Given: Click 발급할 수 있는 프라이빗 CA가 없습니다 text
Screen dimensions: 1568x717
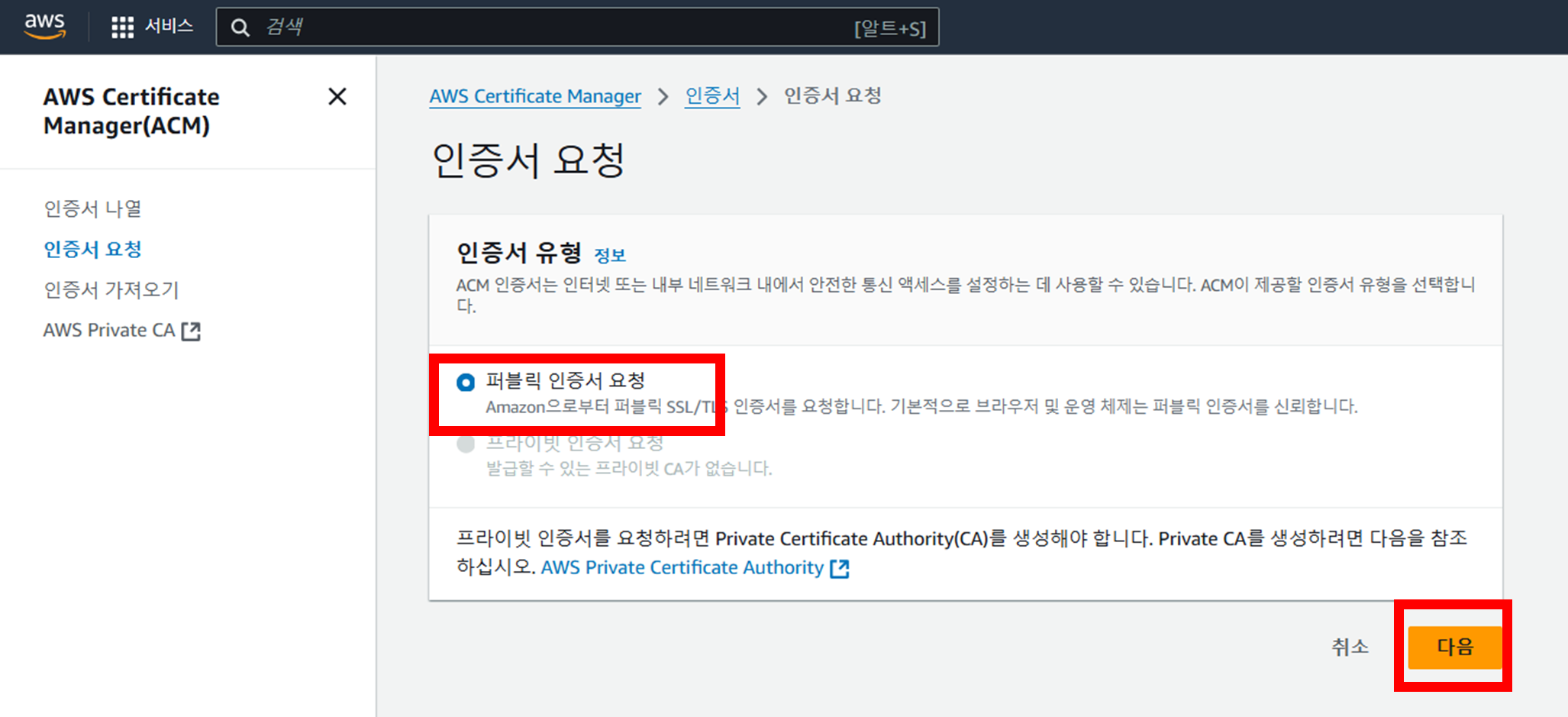Looking at the screenshot, I should tap(629, 468).
